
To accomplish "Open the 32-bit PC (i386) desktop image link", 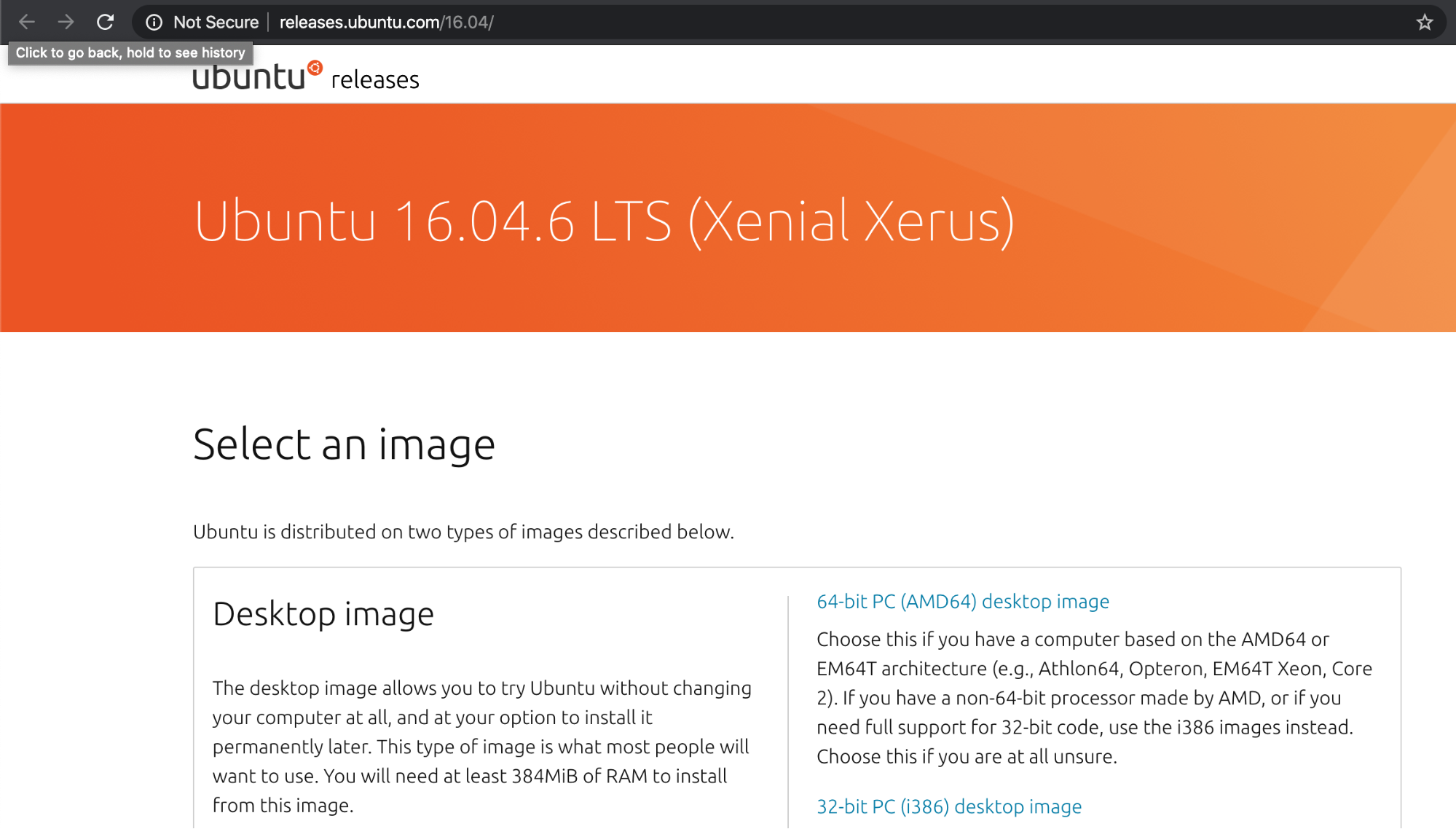I will tap(948, 807).
